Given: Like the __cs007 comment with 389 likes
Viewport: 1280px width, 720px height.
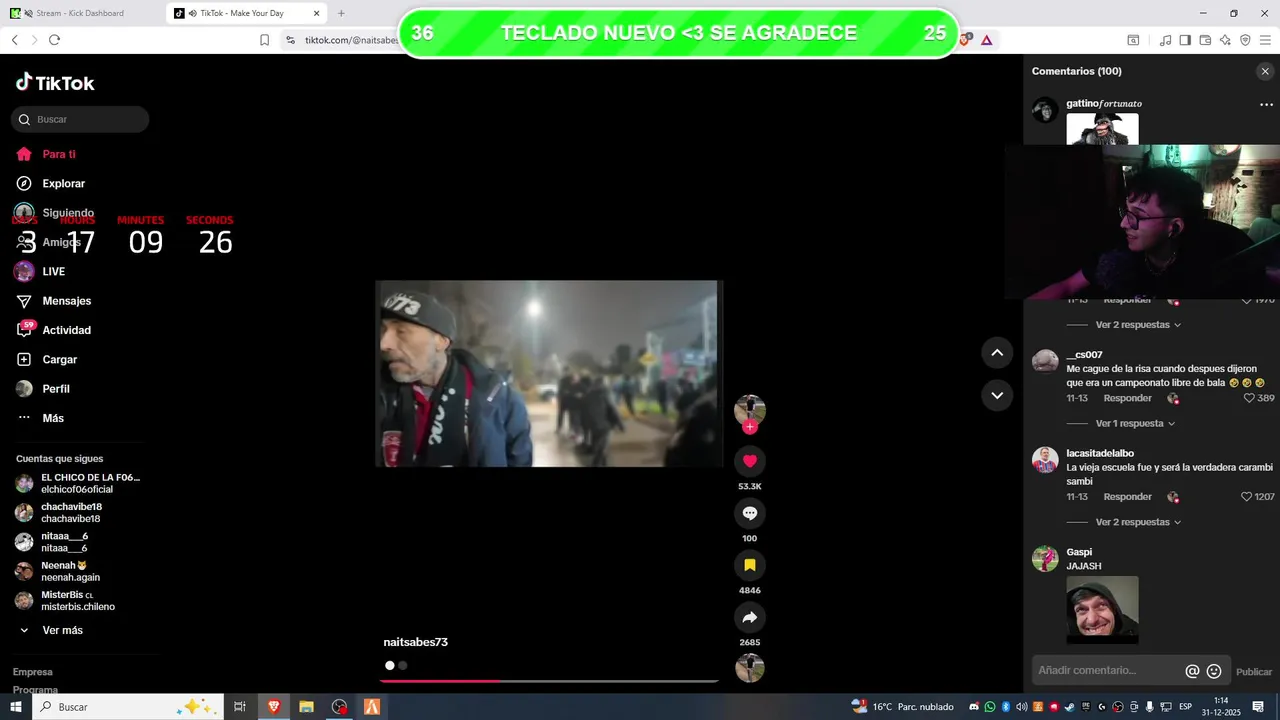Looking at the screenshot, I should (1249, 398).
